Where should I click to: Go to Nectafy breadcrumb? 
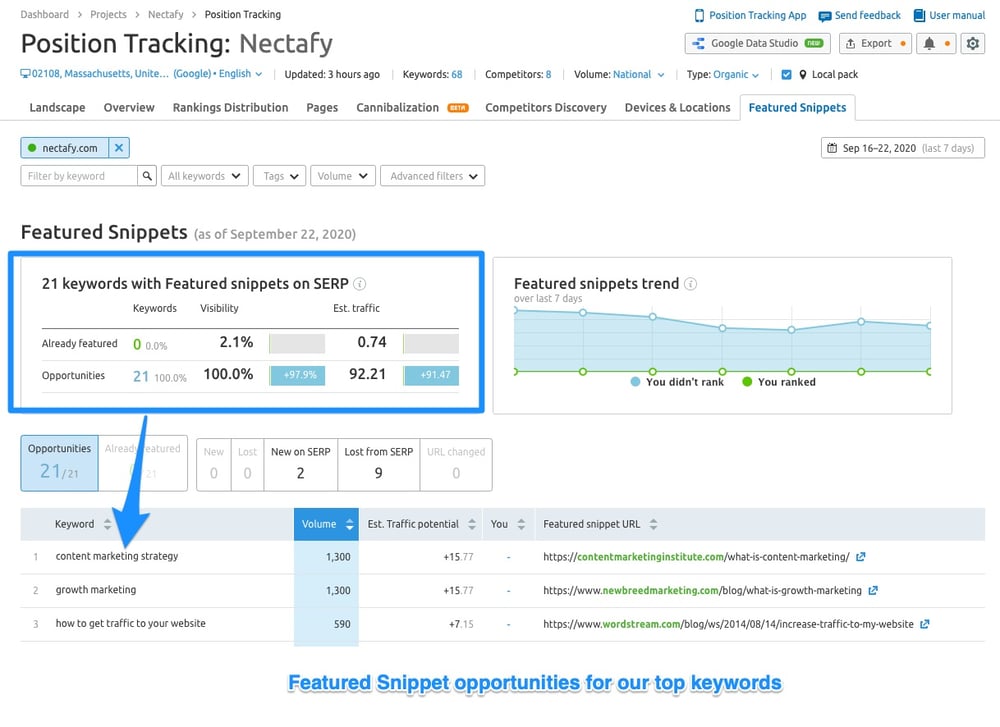point(166,14)
